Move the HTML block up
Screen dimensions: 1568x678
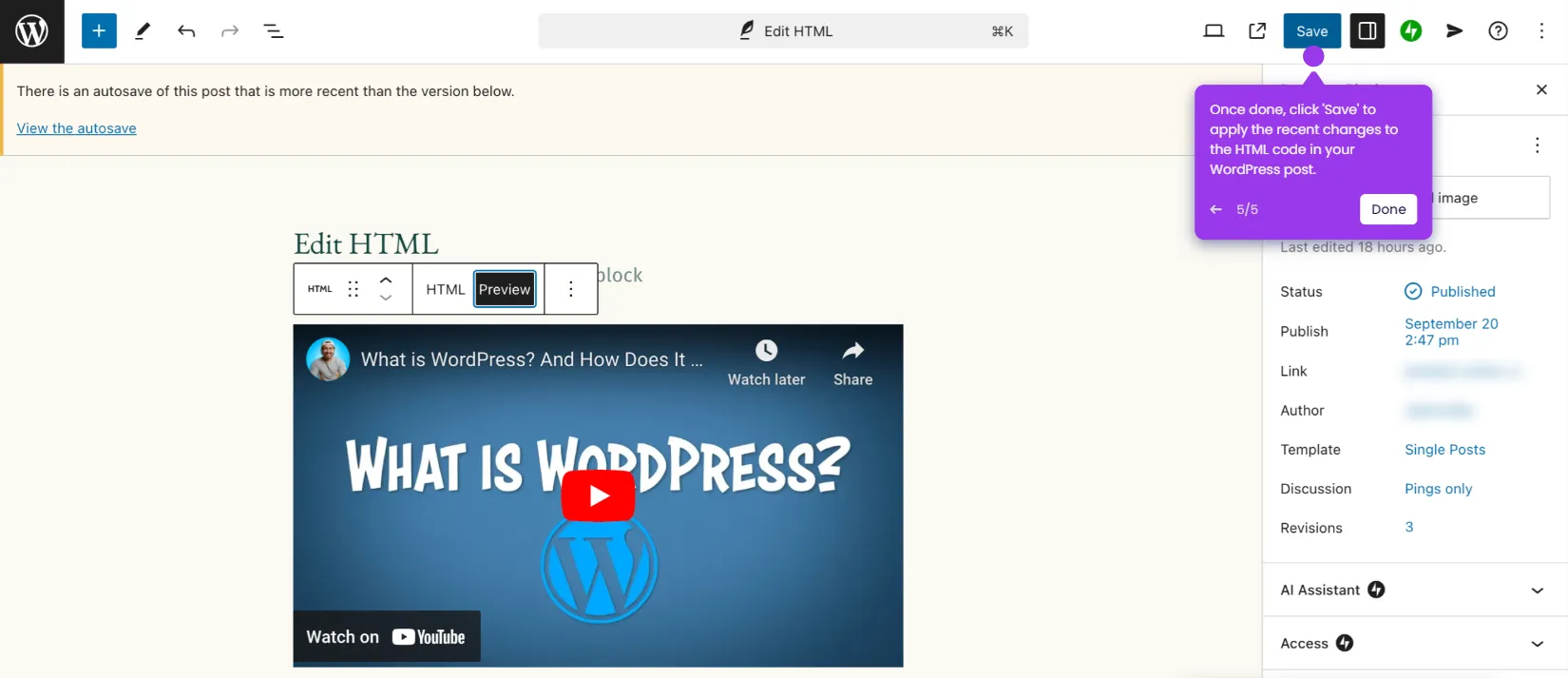click(x=386, y=281)
